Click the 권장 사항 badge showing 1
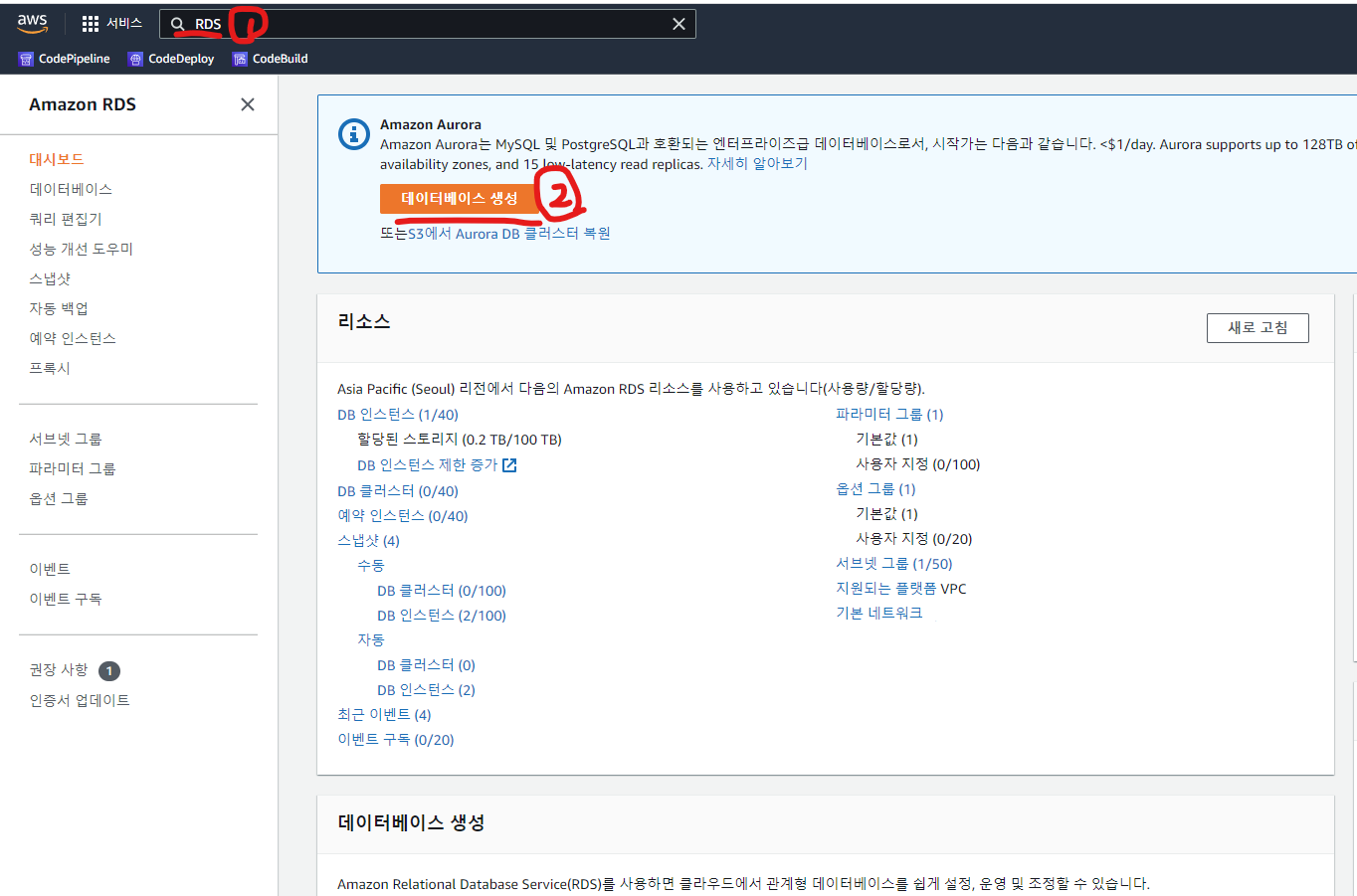The image size is (1357, 896). 109,671
